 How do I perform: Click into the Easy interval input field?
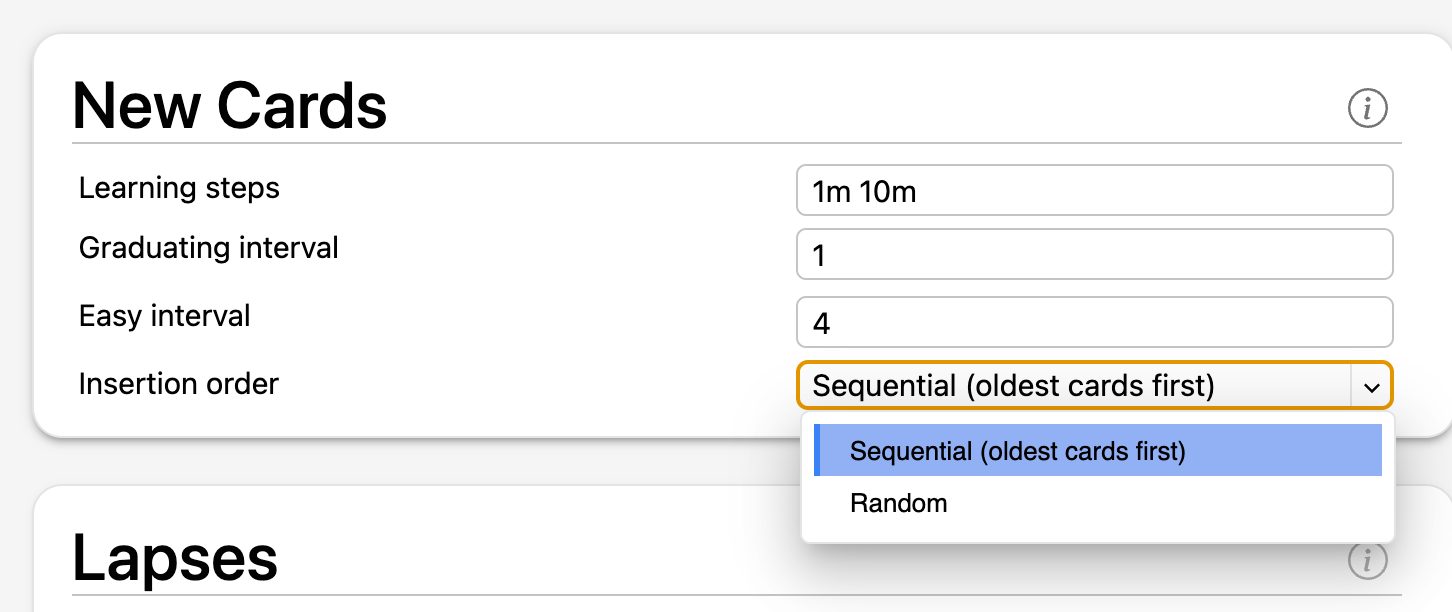click(1094, 322)
